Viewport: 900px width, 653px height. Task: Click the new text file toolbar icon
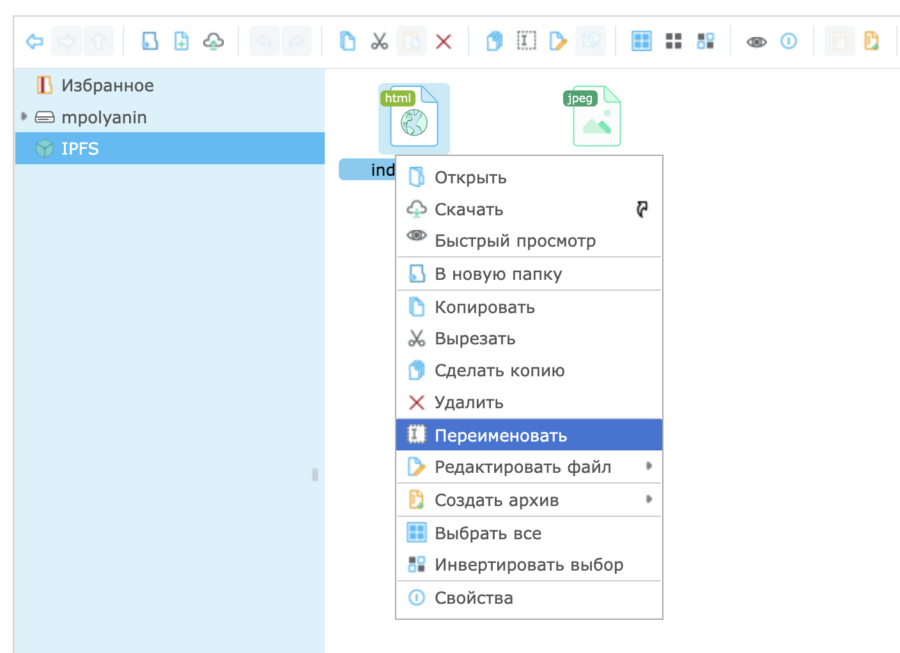pyautogui.click(x=181, y=41)
